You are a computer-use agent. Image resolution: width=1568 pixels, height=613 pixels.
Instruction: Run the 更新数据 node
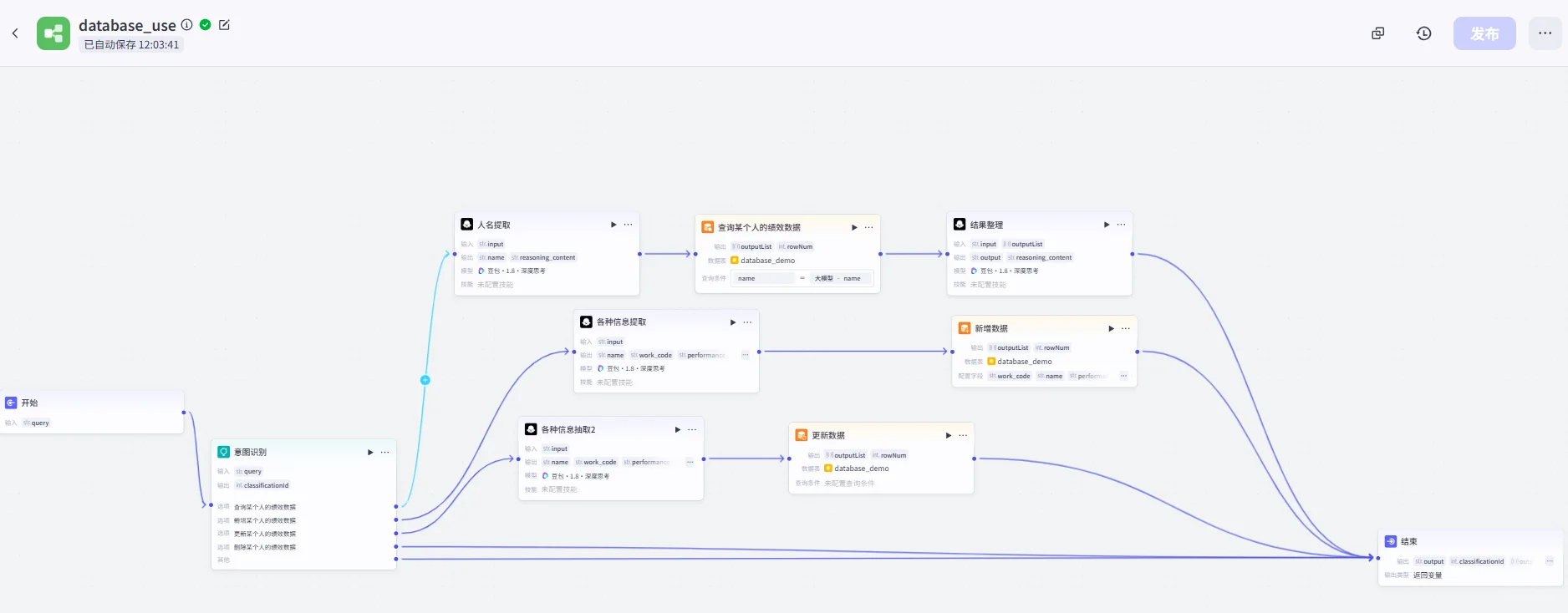(x=949, y=435)
